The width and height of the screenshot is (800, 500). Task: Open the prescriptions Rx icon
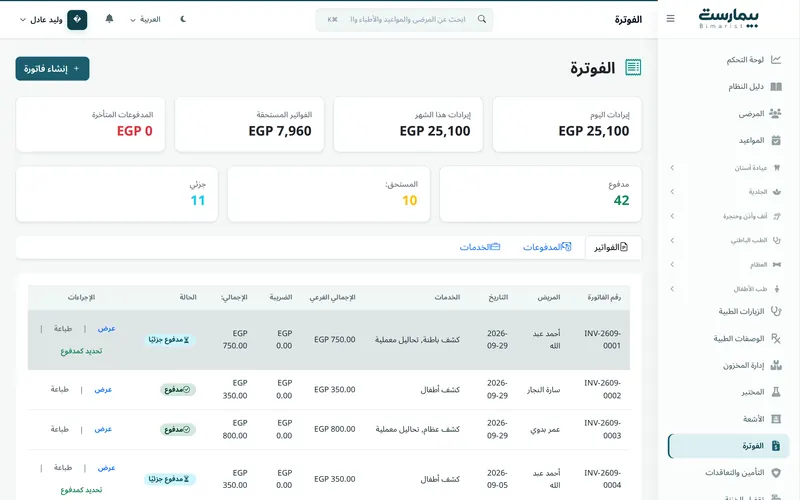click(x=776, y=338)
